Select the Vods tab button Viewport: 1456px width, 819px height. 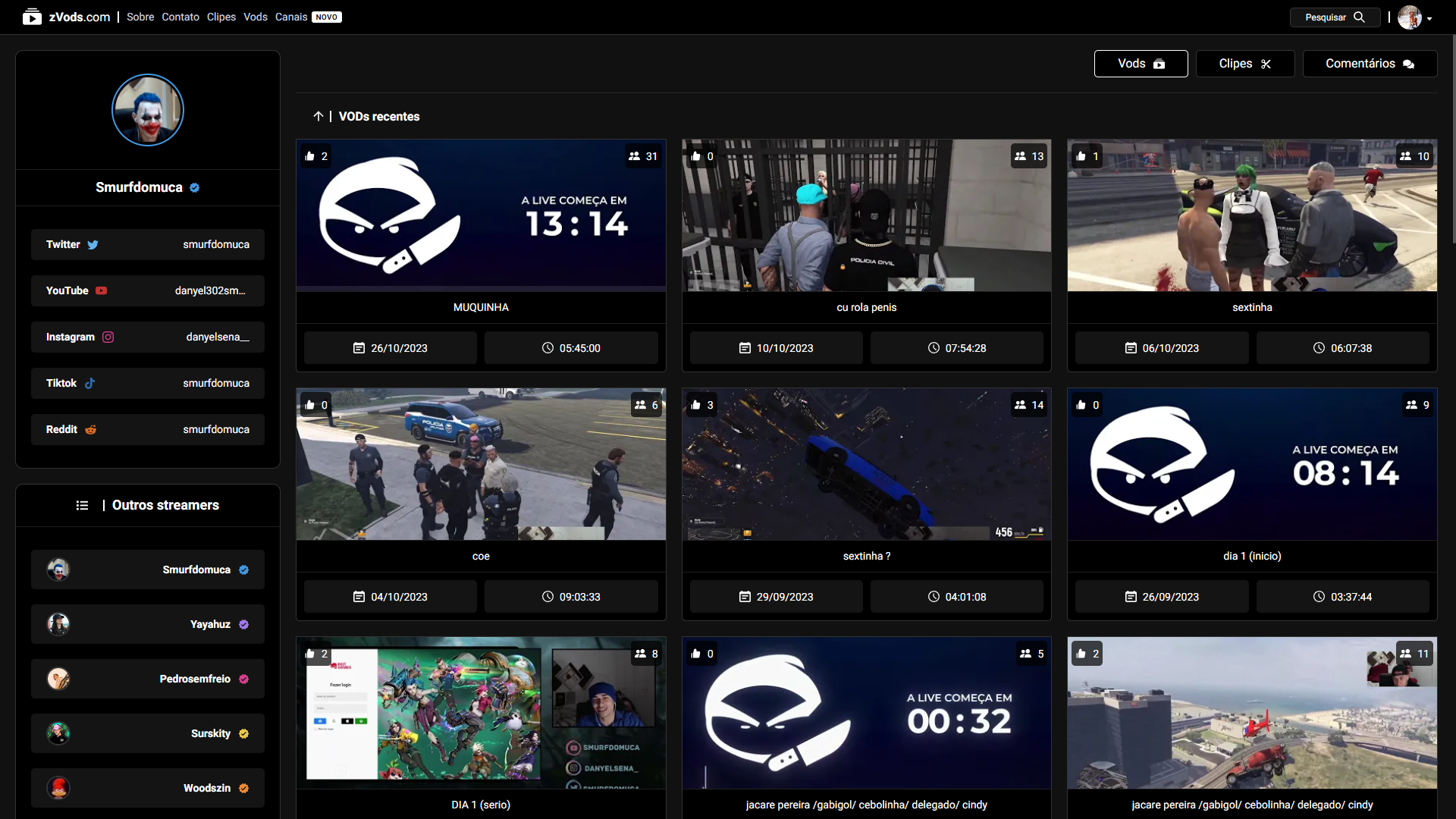[1141, 64]
